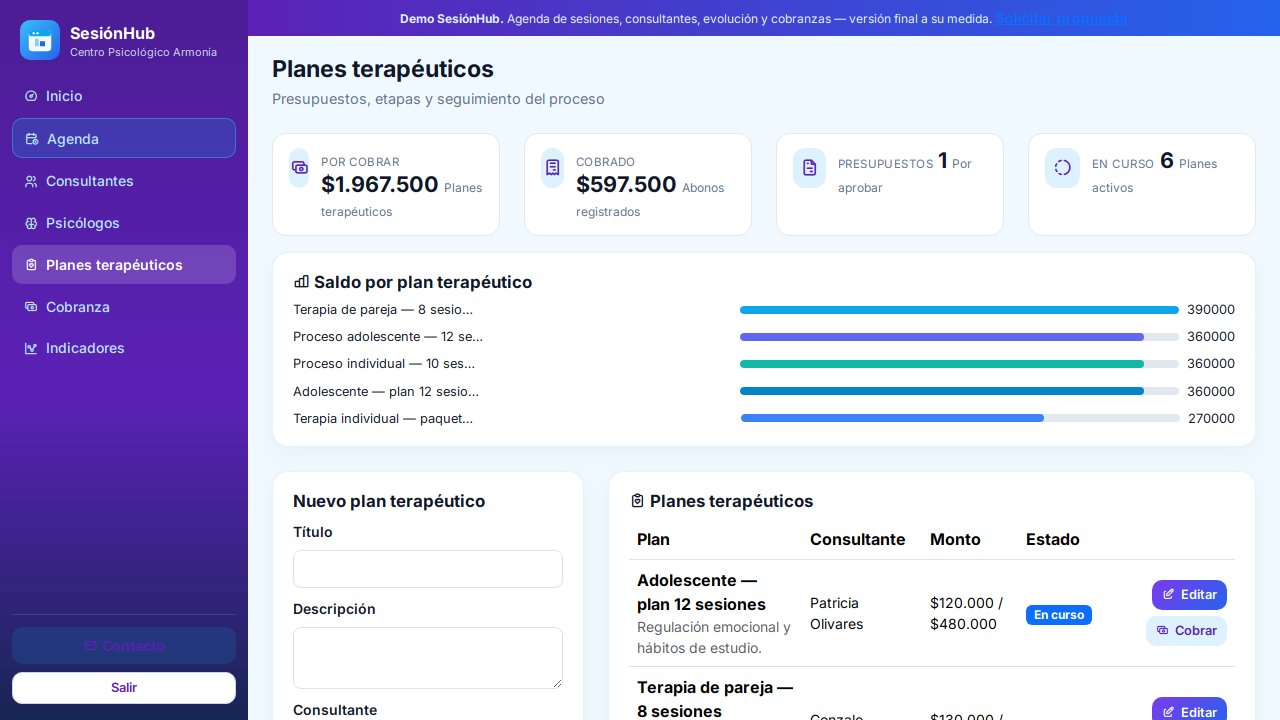Click the Terapia individual balance bar

point(960,418)
